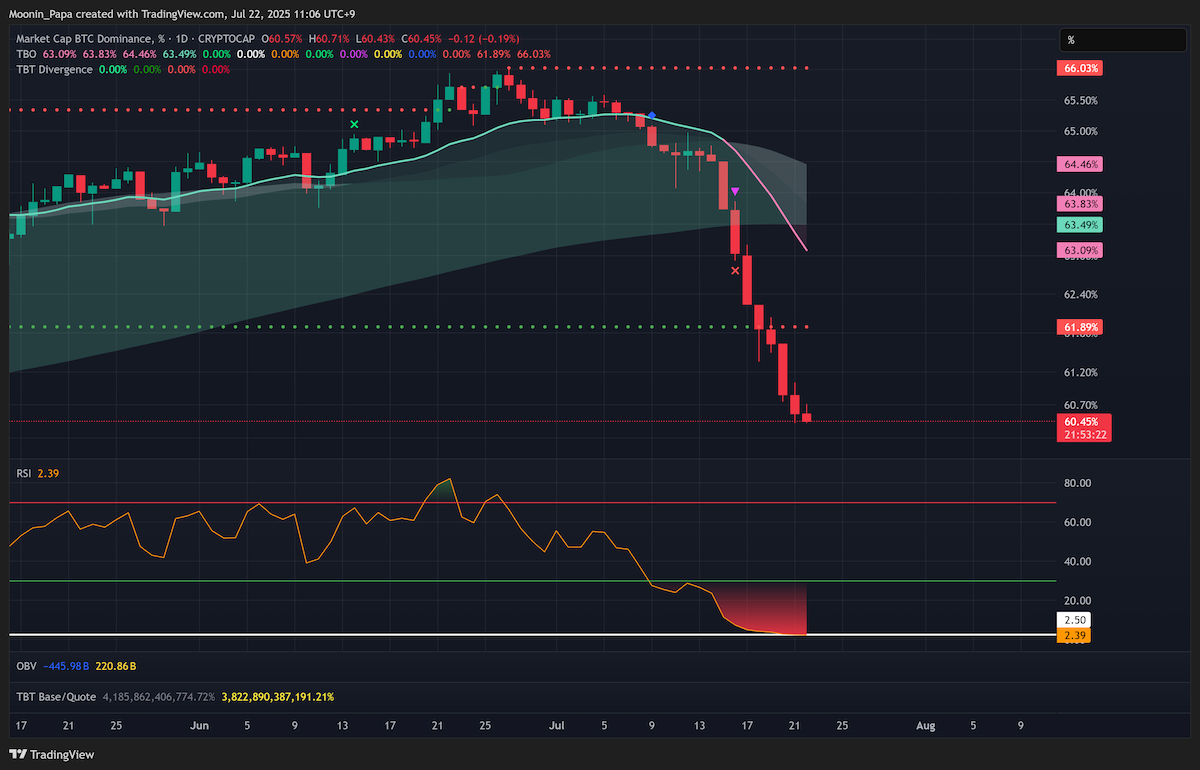Click the blue diamond marker on the chart
This screenshot has width=1200, height=770.
tap(652, 116)
